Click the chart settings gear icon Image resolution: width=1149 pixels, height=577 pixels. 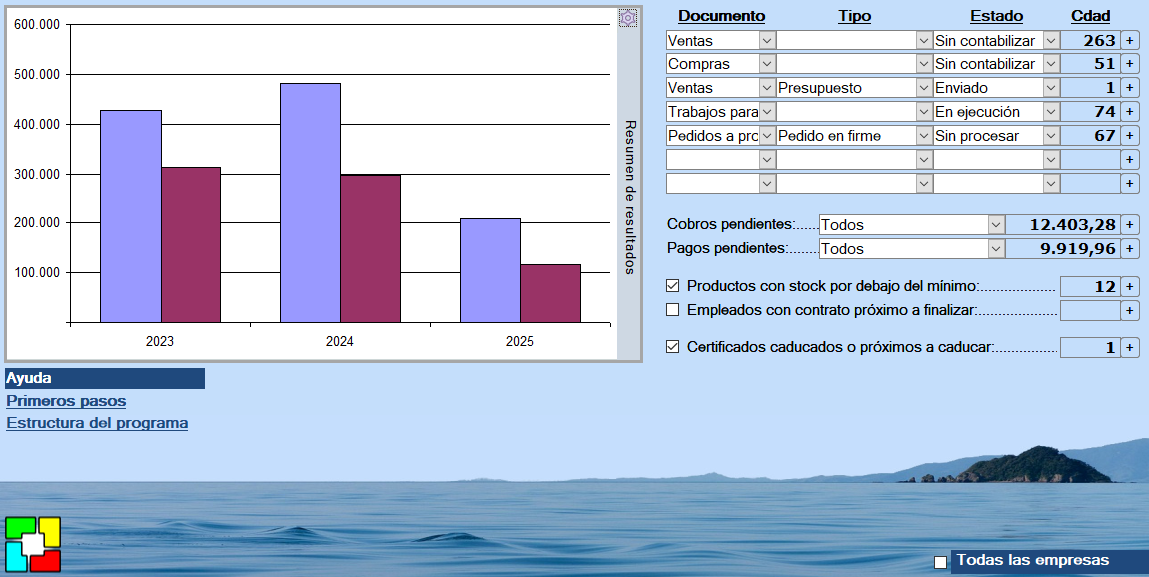point(627,18)
